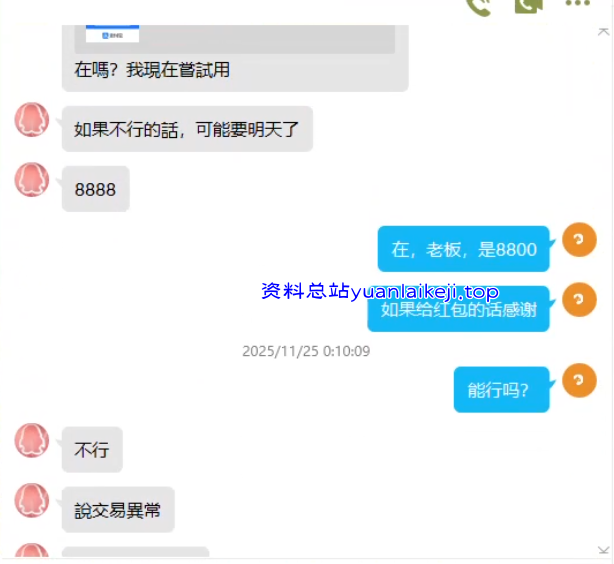Screen dimensions: 614x564
Task: Click the 2025/11/25 0:10:09 timestamp
Action: point(306,351)
